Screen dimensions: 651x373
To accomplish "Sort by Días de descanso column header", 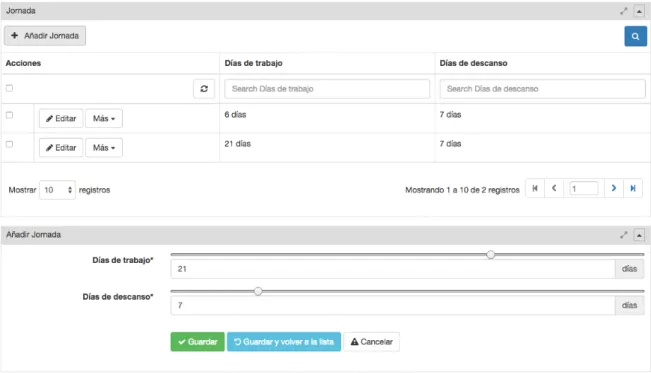I will [473, 63].
